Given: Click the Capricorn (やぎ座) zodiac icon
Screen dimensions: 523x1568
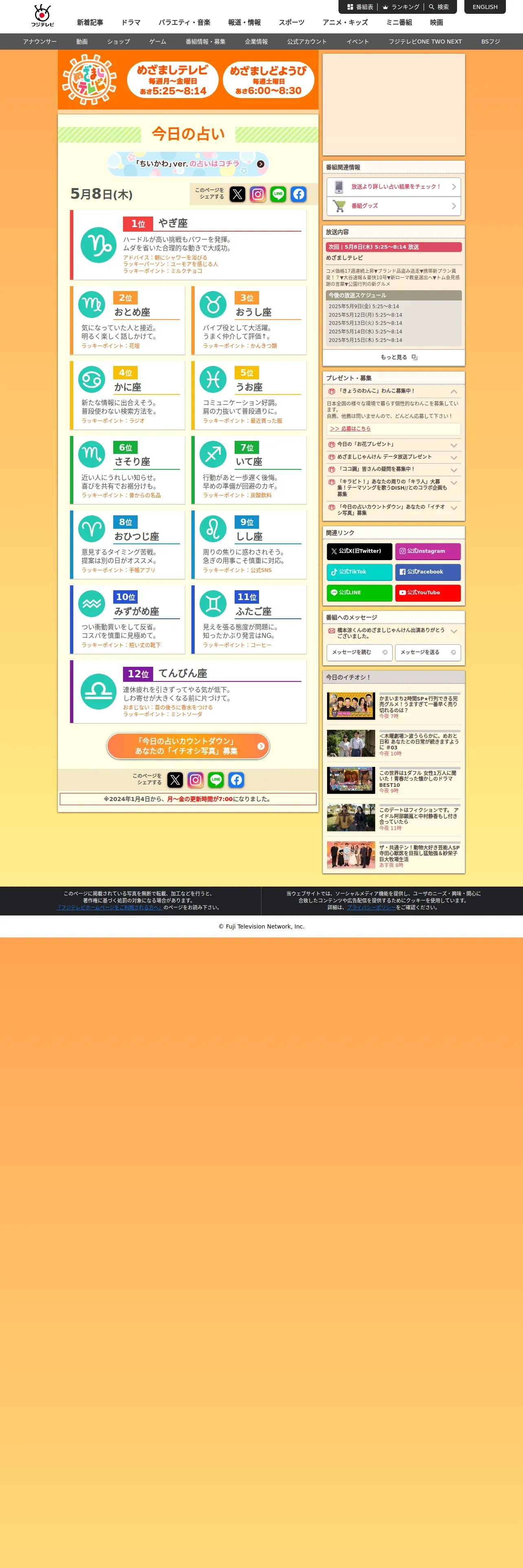Looking at the screenshot, I should coord(99,245).
